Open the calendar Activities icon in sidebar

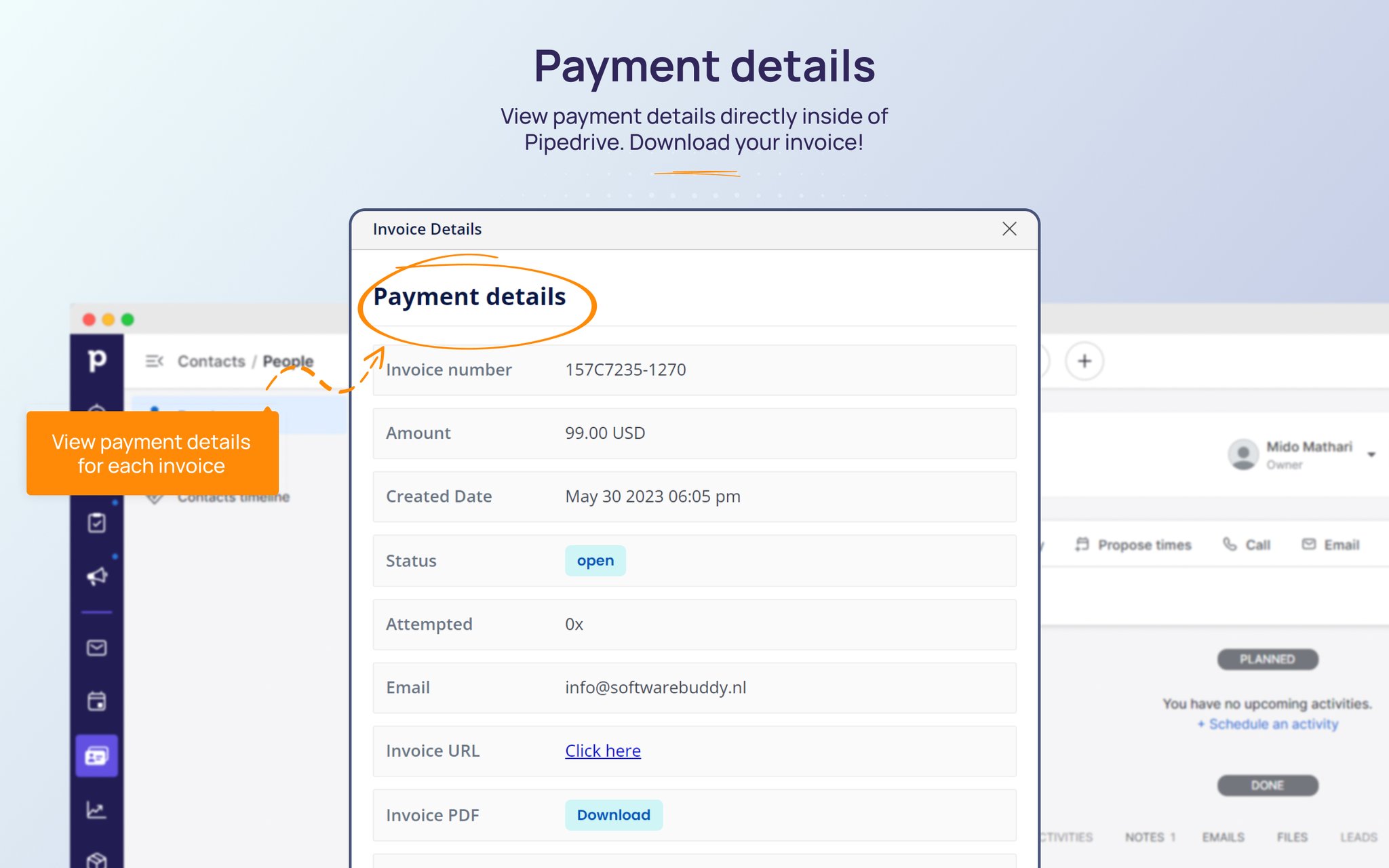pyautogui.click(x=97, y=702)
